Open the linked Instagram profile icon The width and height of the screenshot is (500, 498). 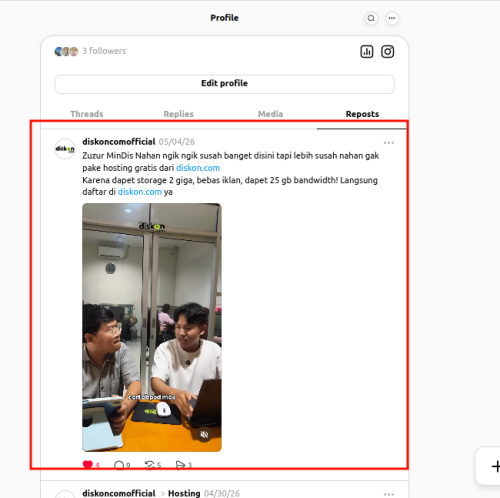pos(387,52)
